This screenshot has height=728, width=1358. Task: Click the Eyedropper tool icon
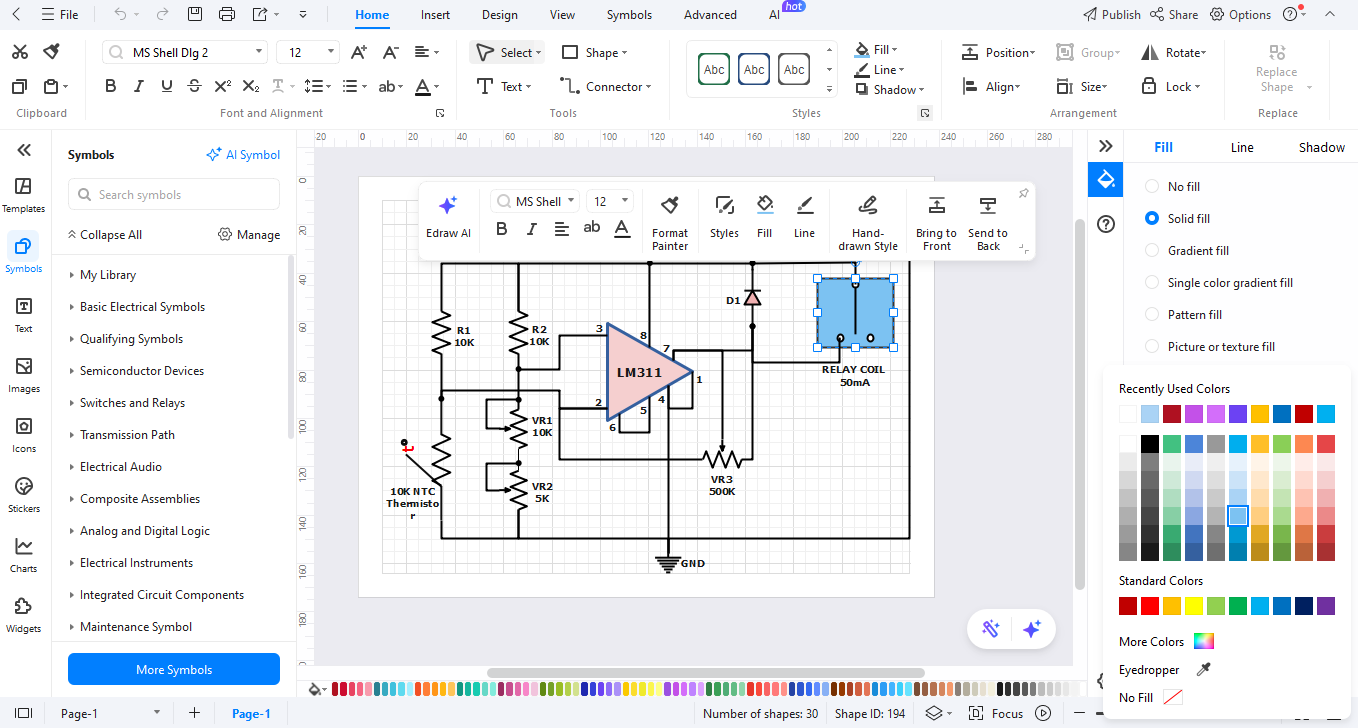tap(1204, 670)
